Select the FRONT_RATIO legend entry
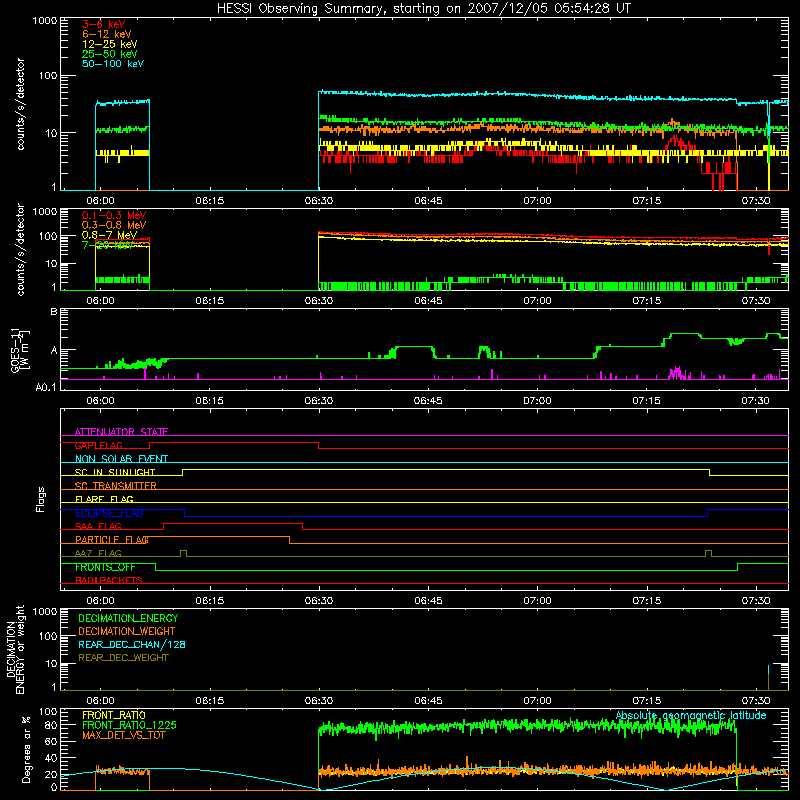The image size is (800, 800). pyautogui.click(x=114, y=715)
